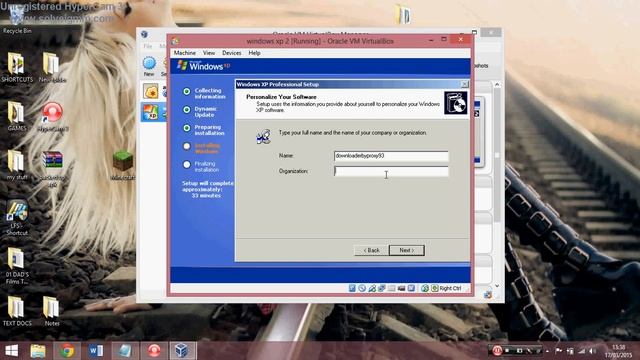Click the video capture status icon
This screenshot has width=640, height=360.
pos(401,288)
